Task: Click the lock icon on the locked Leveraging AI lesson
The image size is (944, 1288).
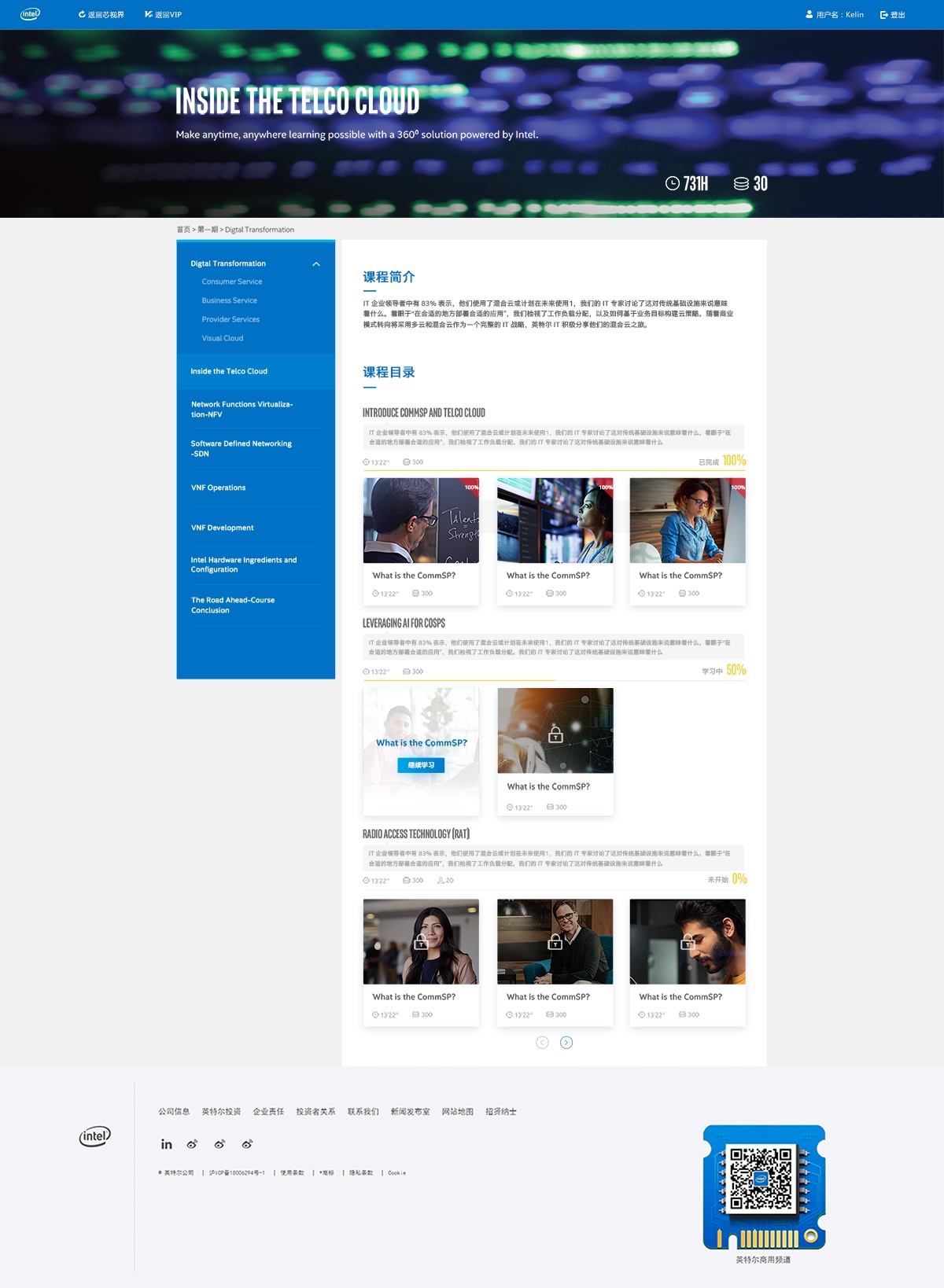Action: (x=555, y=734)
